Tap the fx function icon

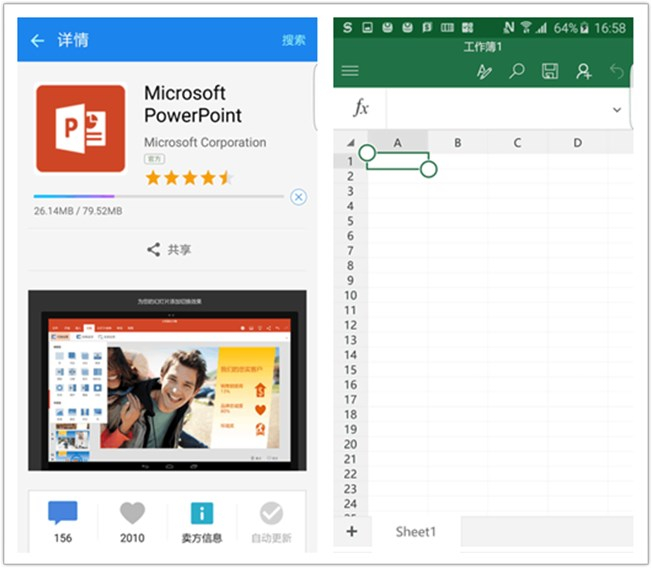point(361,108)
